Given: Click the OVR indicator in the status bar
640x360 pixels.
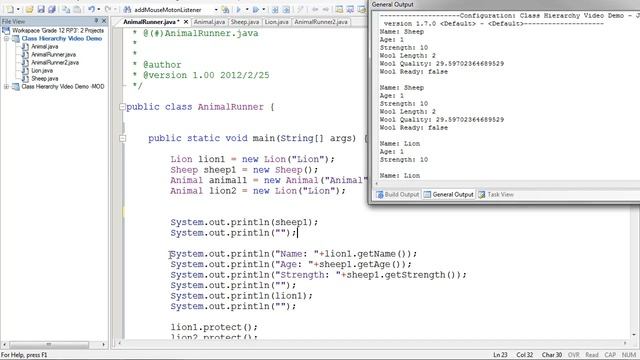Looking at the screenshot, I should tap(573, 355).
